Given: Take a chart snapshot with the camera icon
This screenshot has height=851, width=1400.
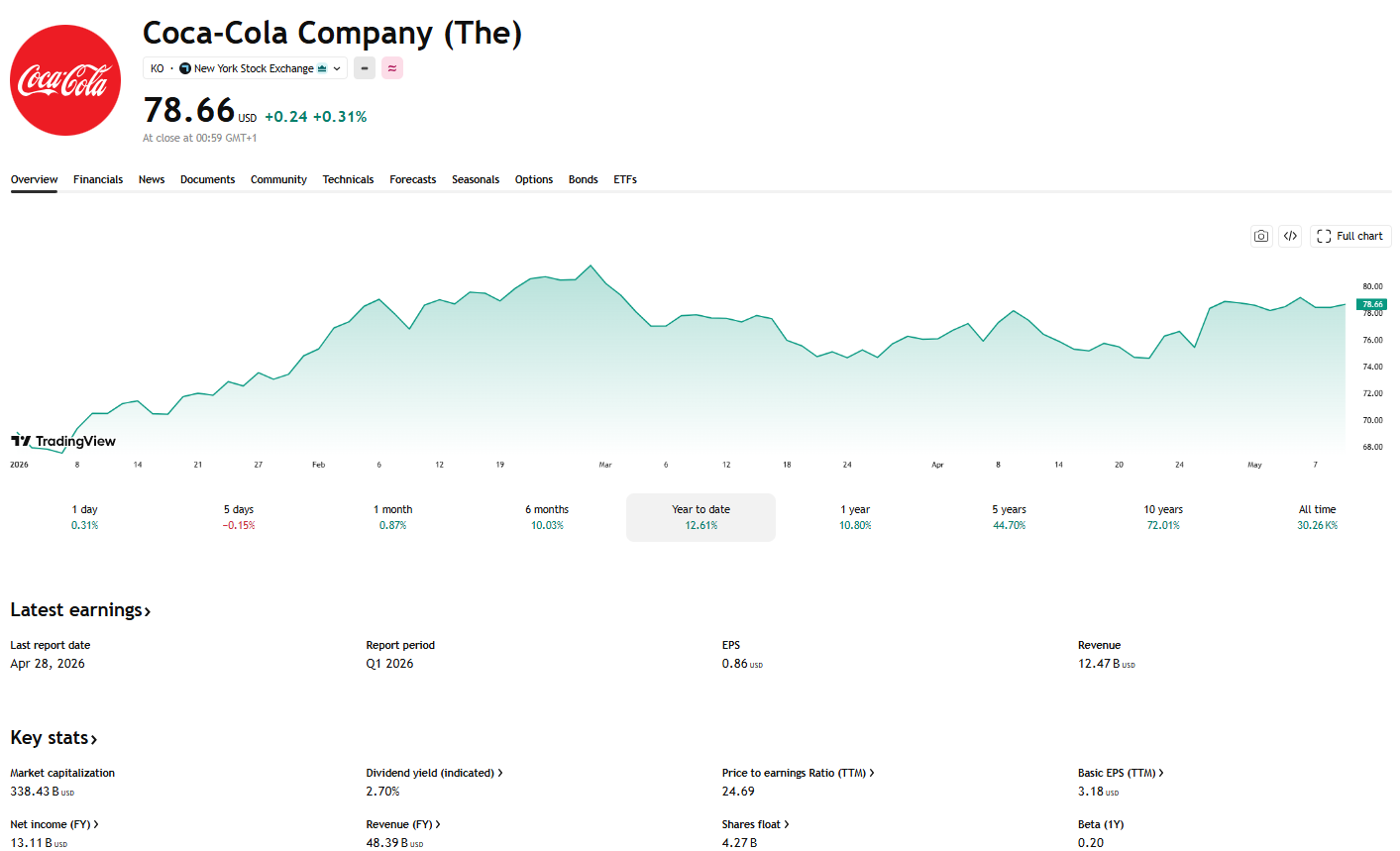Looking at the screenshot, I should [x=1261, y=236].
